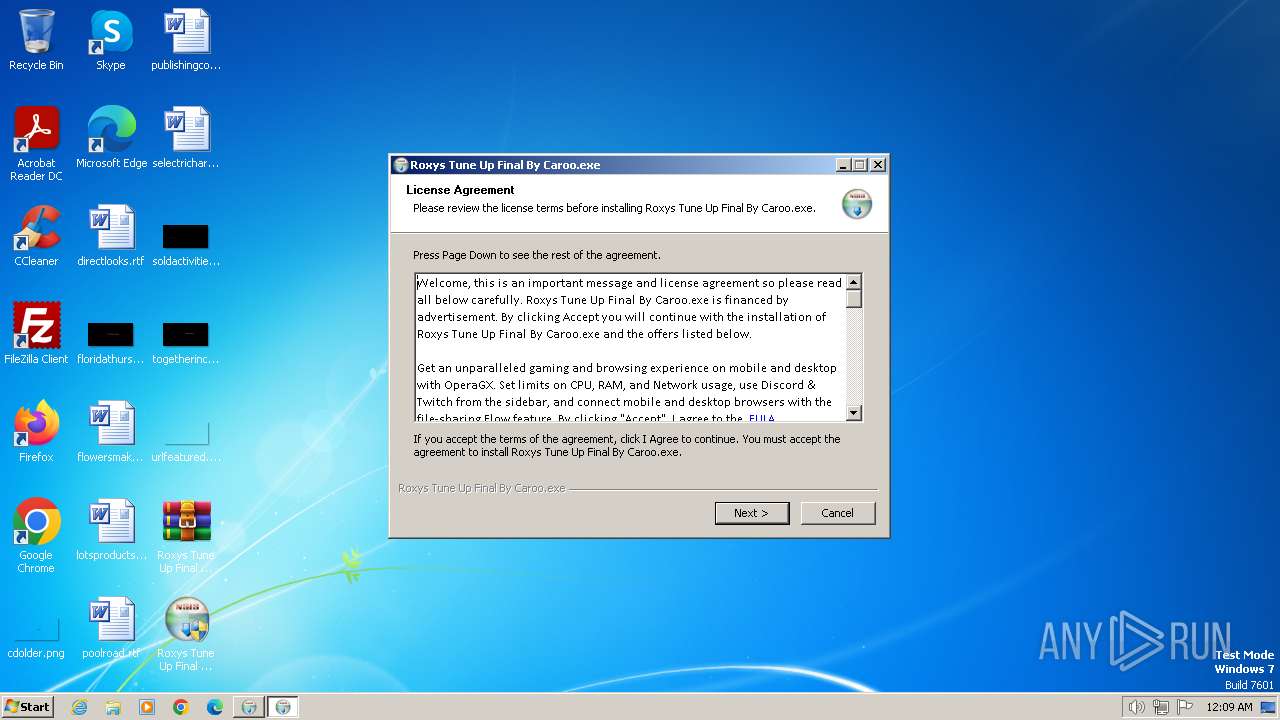This screenshot has width=1280, height=720.
Task: Select the floridathurs file icon
Action: [111, 342]
